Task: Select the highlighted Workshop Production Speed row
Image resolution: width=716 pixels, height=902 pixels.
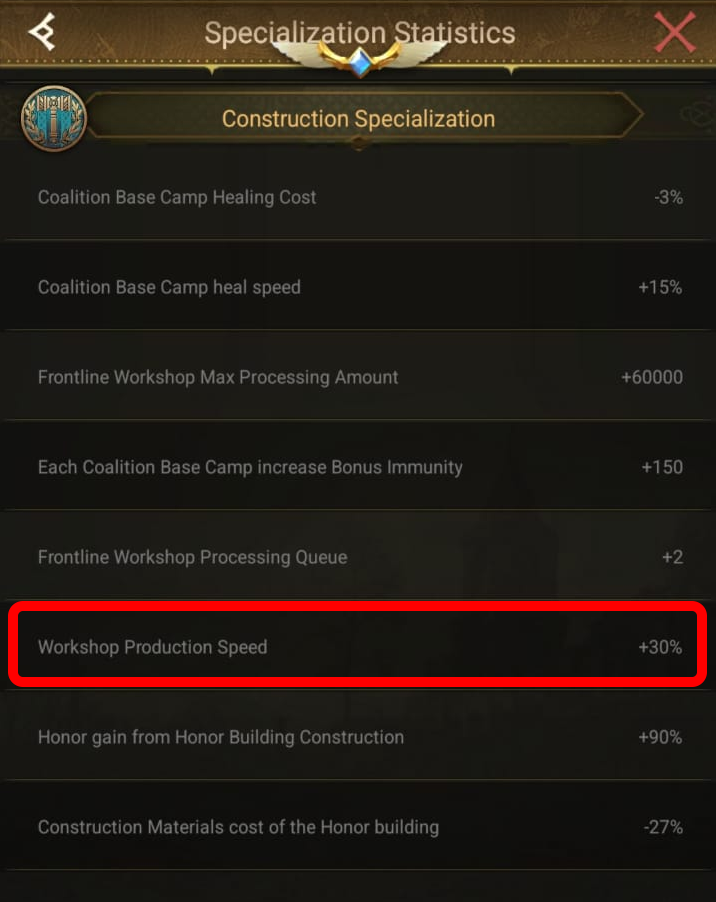Action: [358, 646]
